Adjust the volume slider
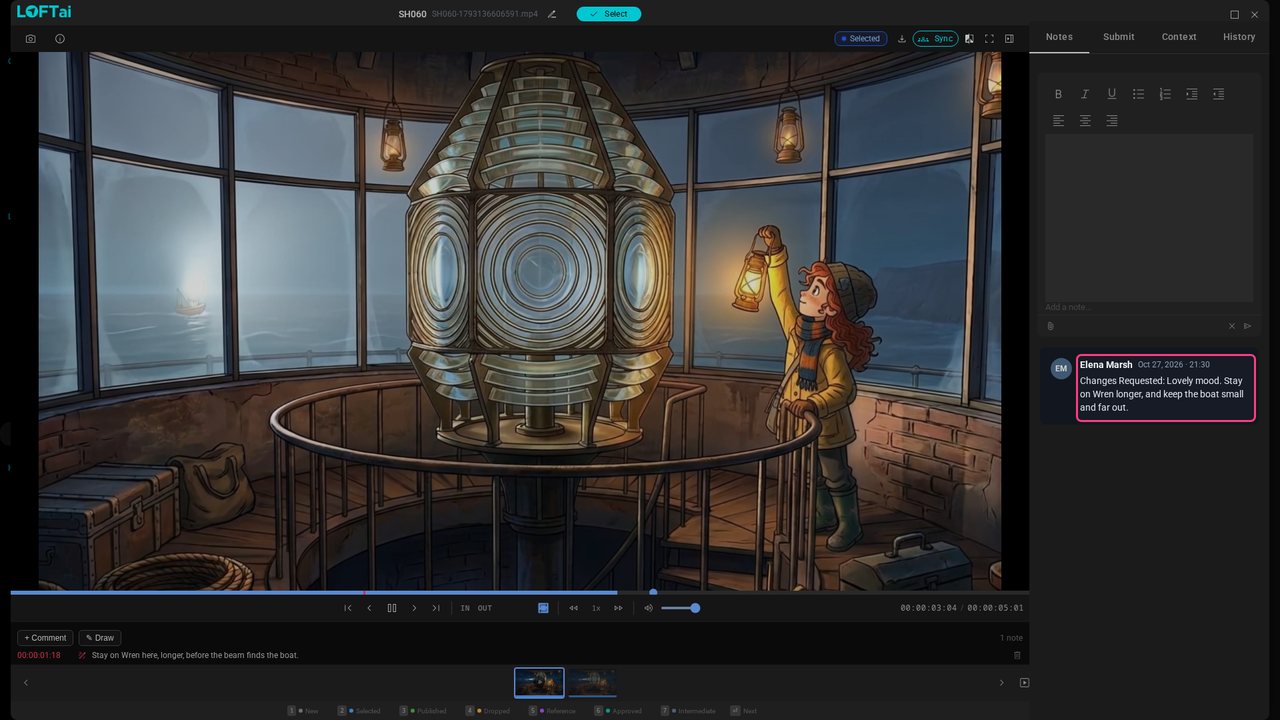The height and width of the screenshot is (720, 1280). point(679,608)
